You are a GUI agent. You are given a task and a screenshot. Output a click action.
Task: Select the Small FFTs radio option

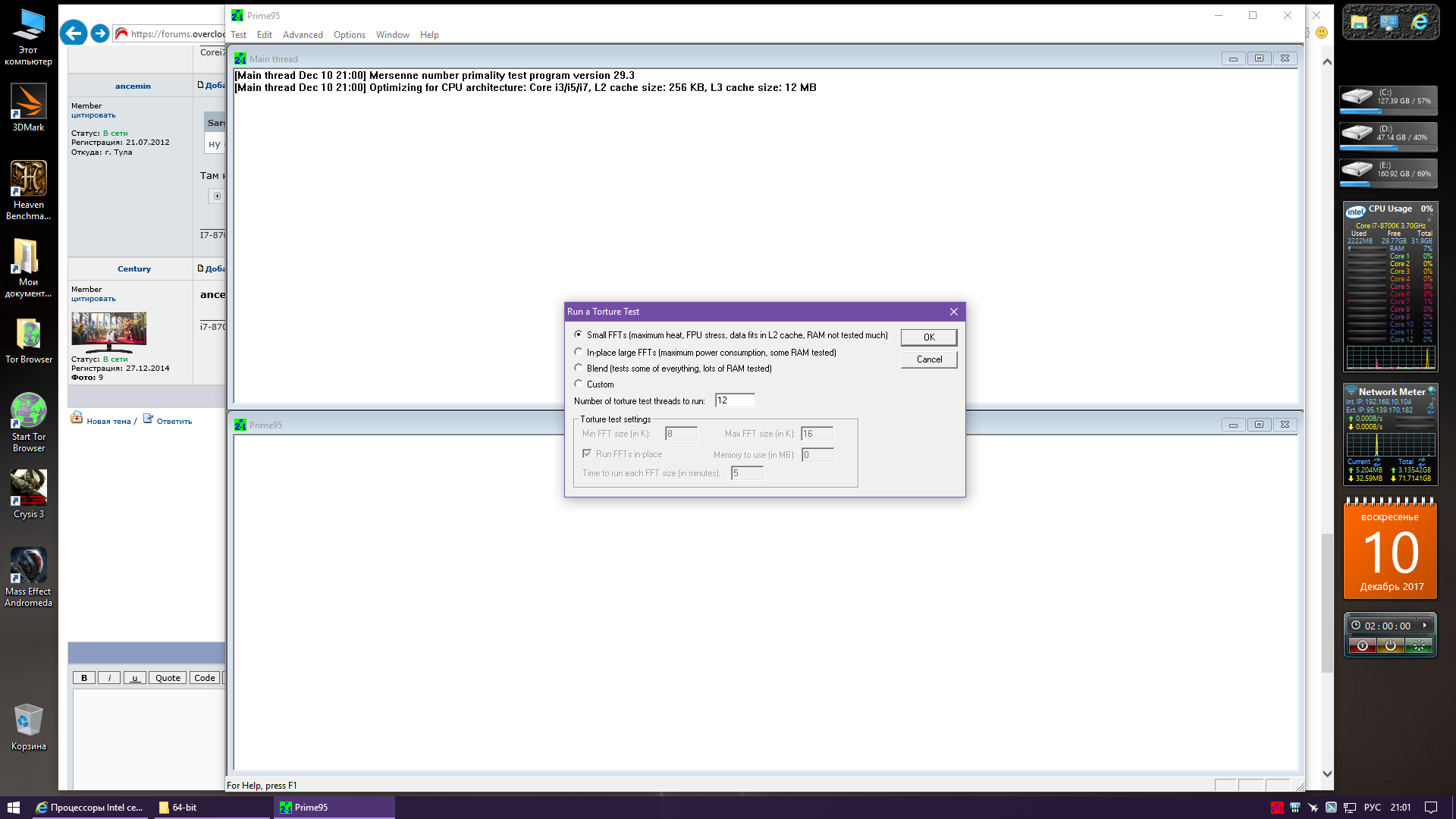(x=579, y=334)
